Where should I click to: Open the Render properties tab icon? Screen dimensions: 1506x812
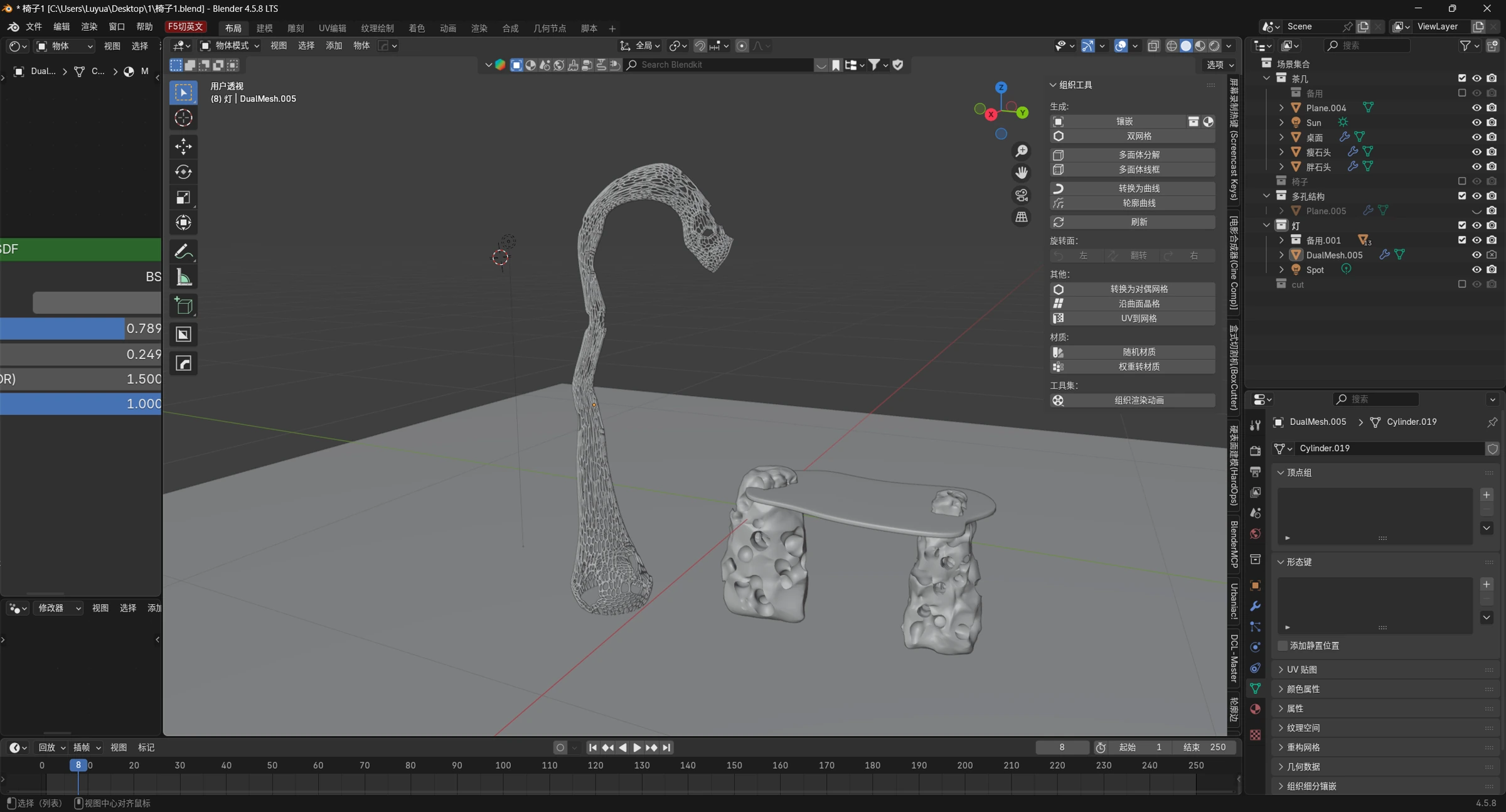click(1255, 451)
